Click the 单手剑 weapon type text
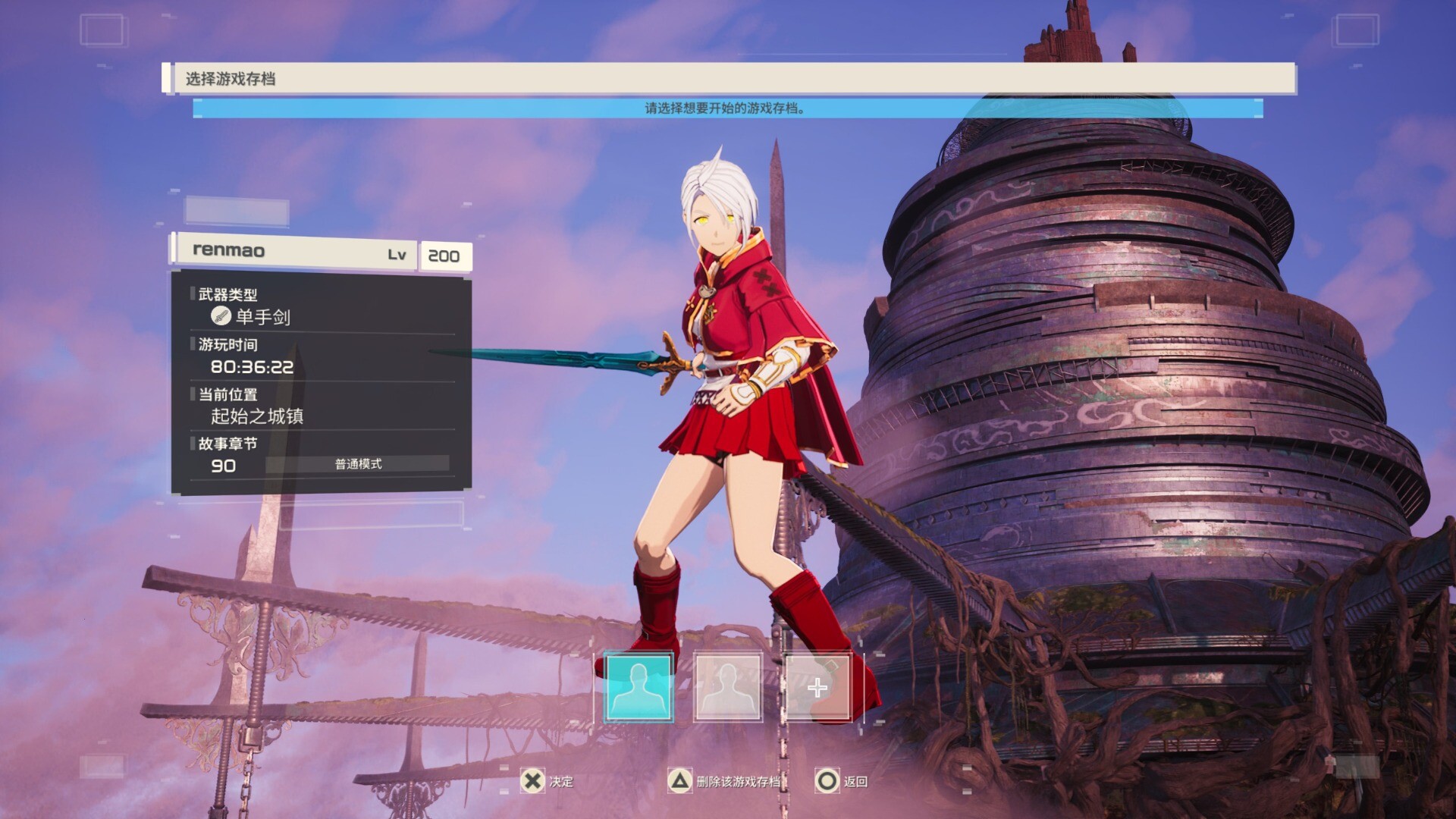1456x819 pixels. coord(263,317)
